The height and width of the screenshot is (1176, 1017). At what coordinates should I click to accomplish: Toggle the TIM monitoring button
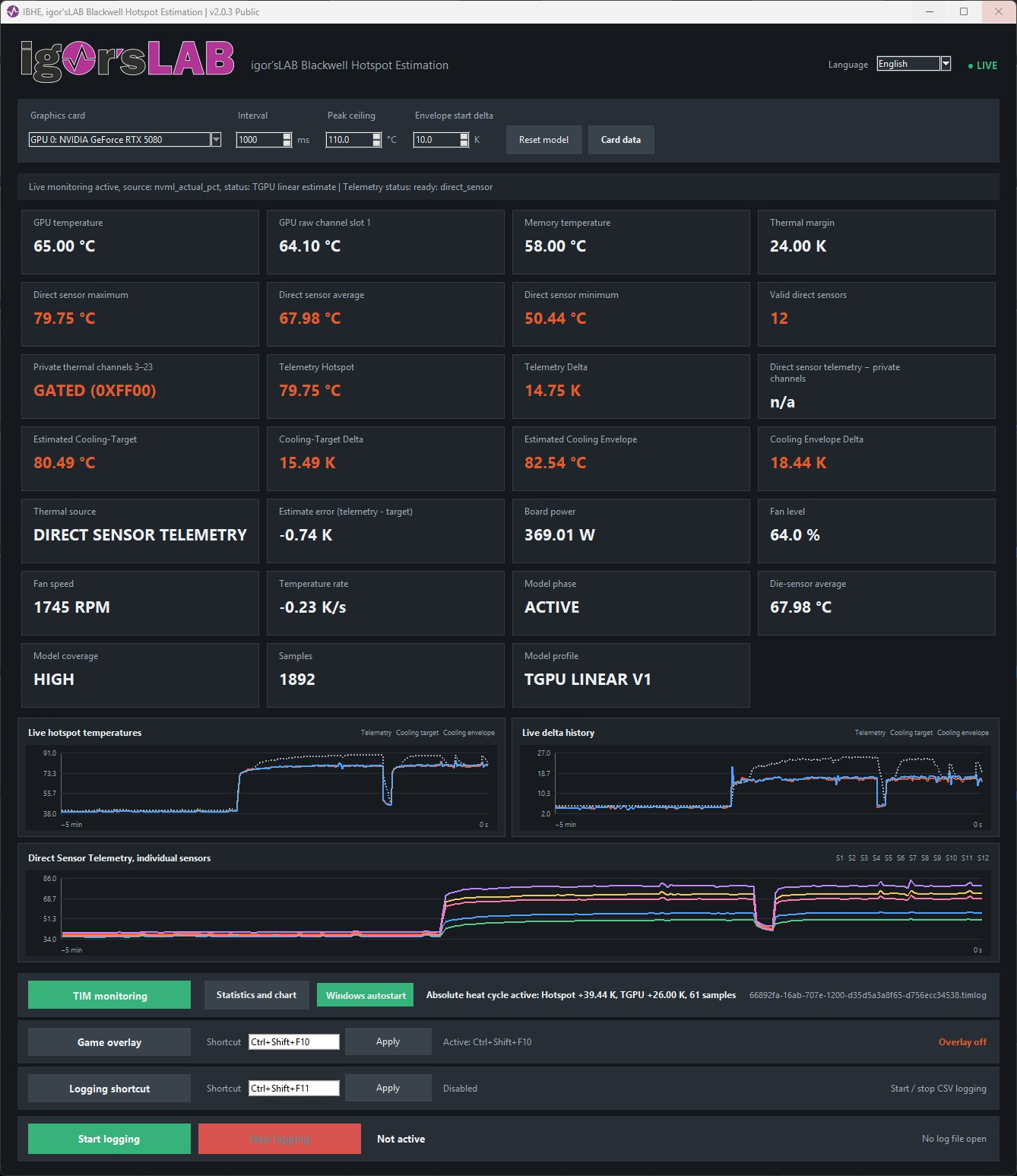coord(109,995)
